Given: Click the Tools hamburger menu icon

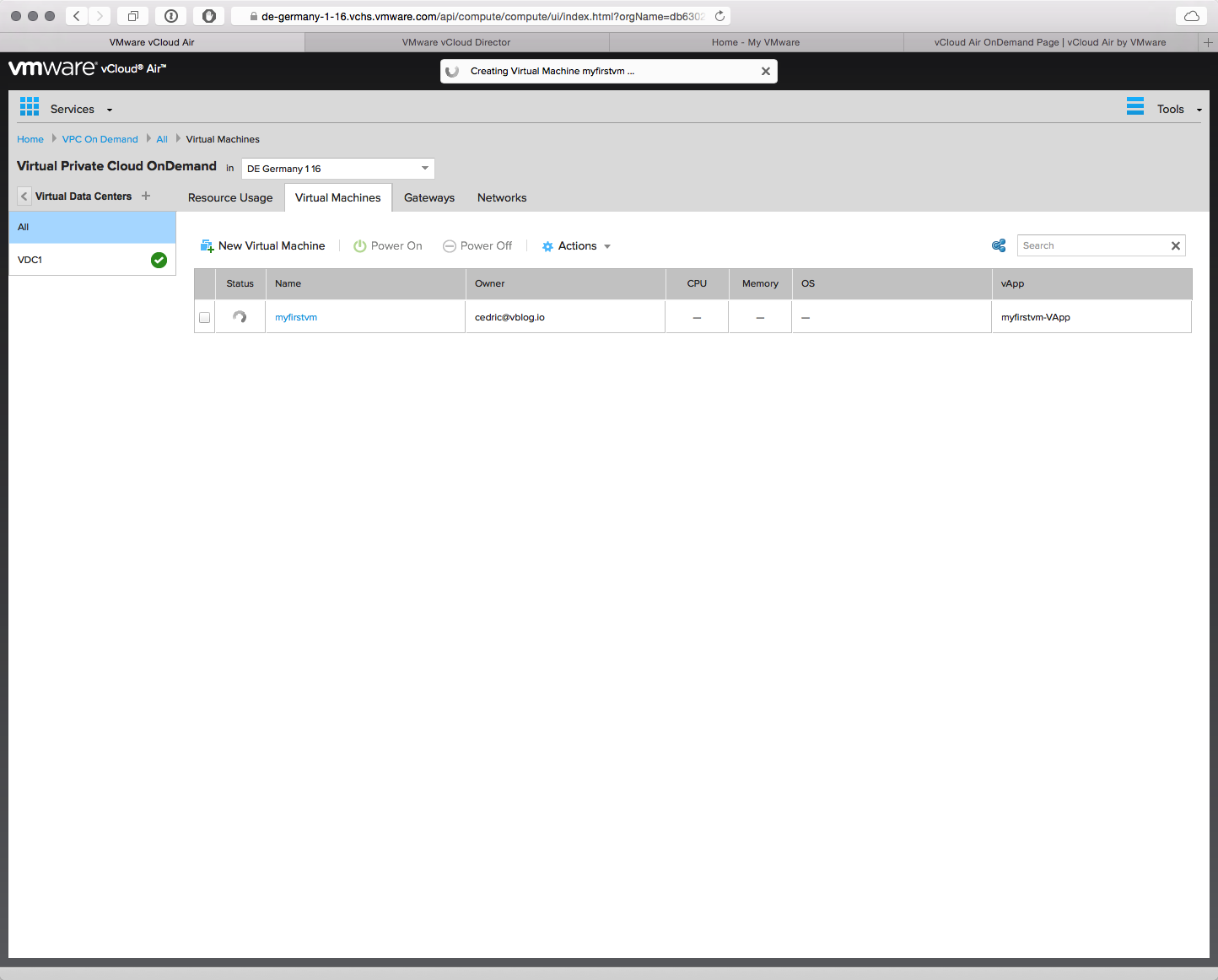Looking at the screenshot, I should coord(1134,106).
